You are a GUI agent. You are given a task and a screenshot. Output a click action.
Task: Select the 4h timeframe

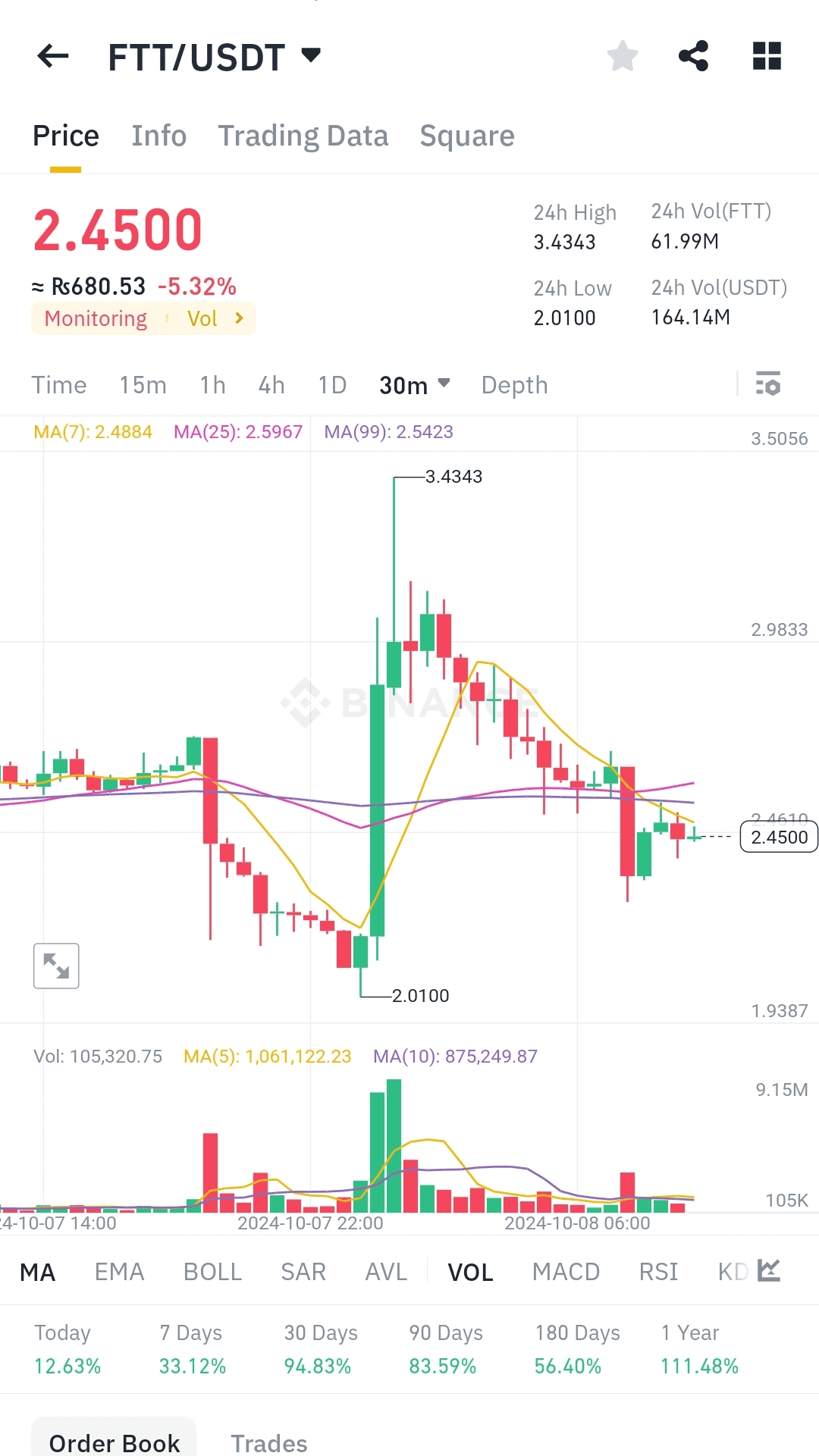[x=271, y=385]
